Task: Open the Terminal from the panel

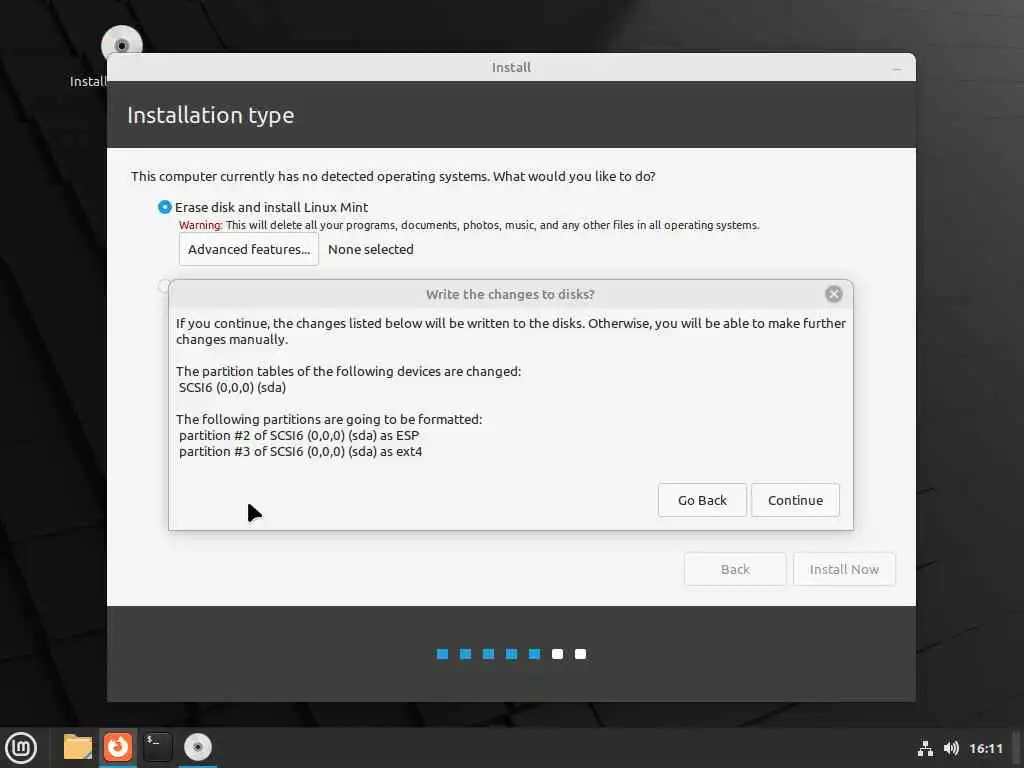Action: tap(157, 747)
